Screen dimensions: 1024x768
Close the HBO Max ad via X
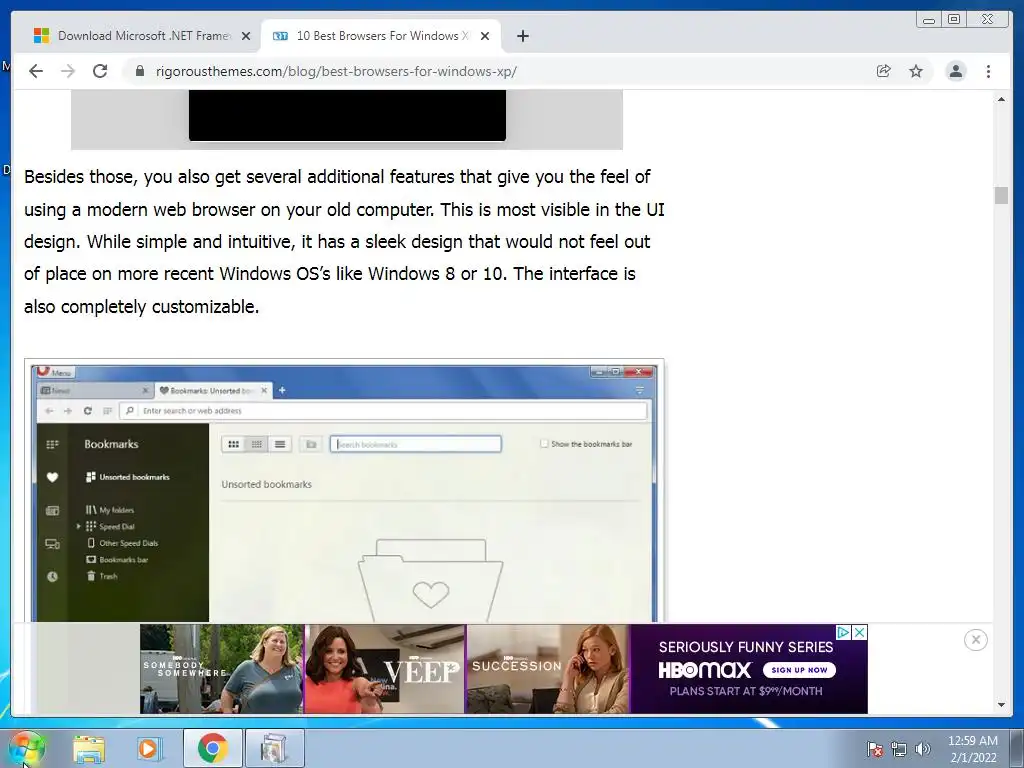pos(860,632)
